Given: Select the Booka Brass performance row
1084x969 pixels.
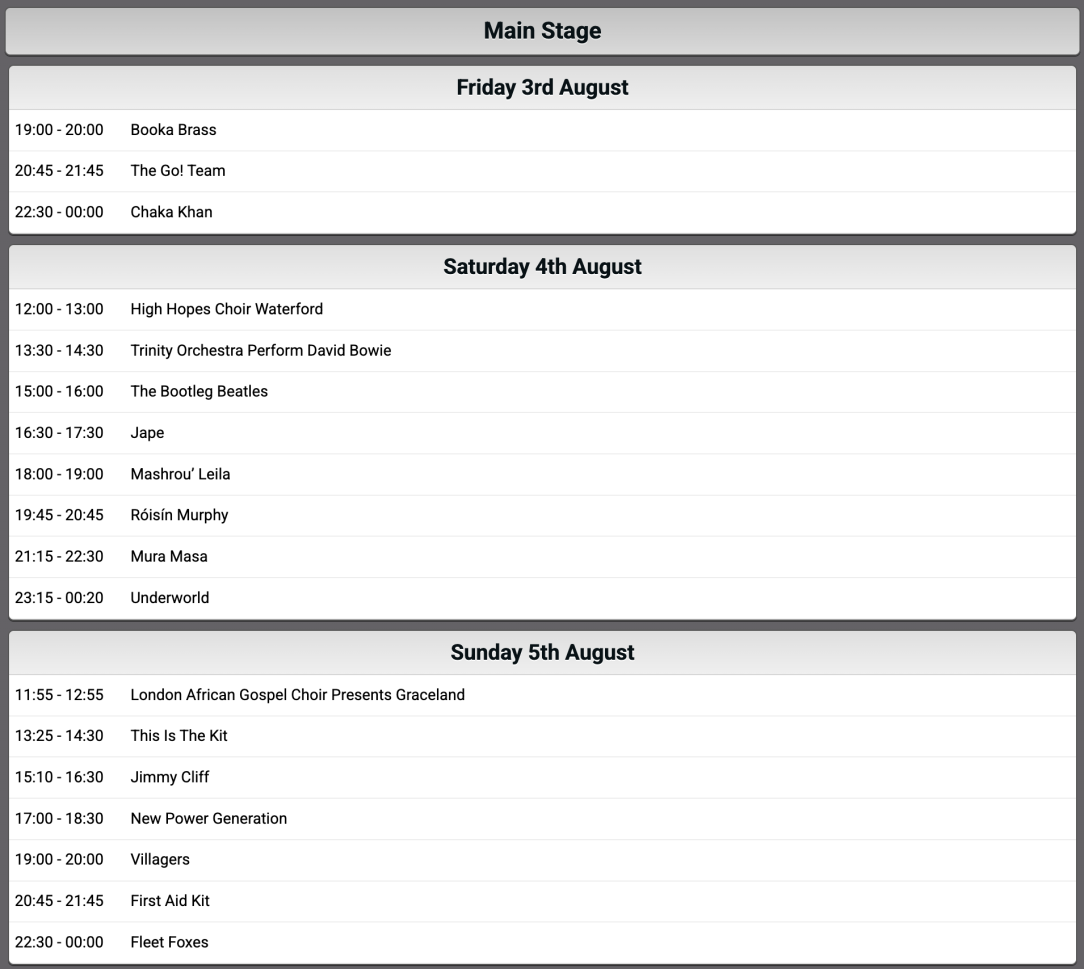Looking at the screenshot, I should 542,130.
